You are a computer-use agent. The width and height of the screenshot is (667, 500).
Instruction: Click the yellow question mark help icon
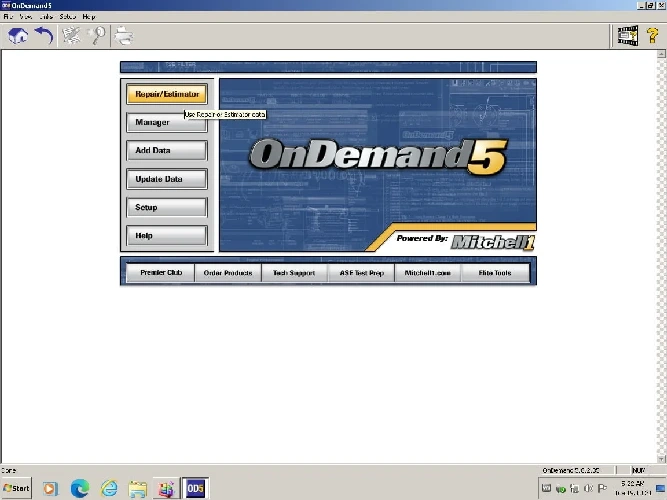(x=652, y=37)
